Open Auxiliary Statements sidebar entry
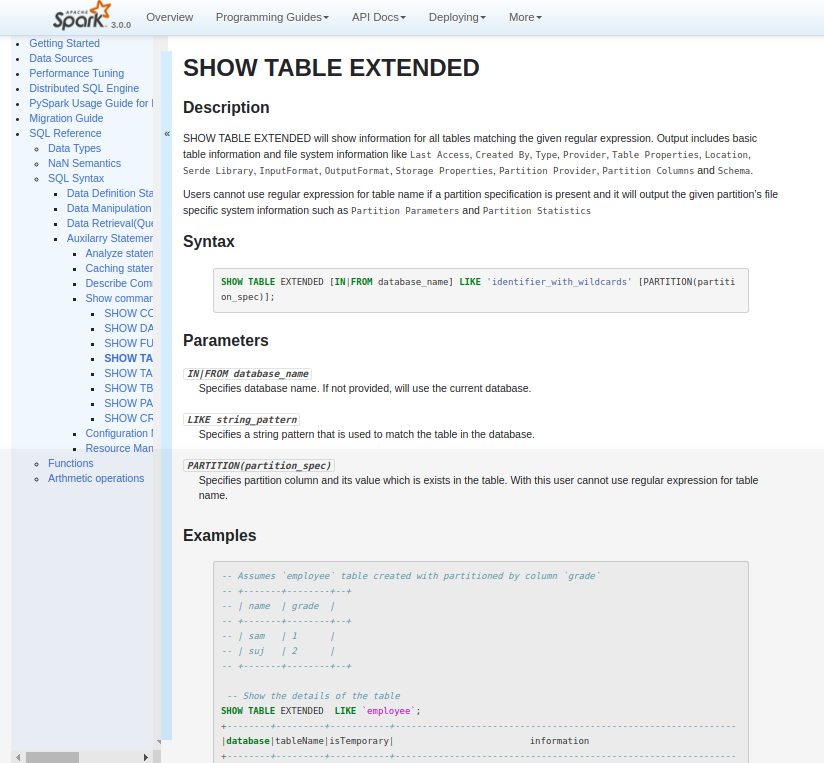Viewport: 824px width, 763px height. click(110, 238)
